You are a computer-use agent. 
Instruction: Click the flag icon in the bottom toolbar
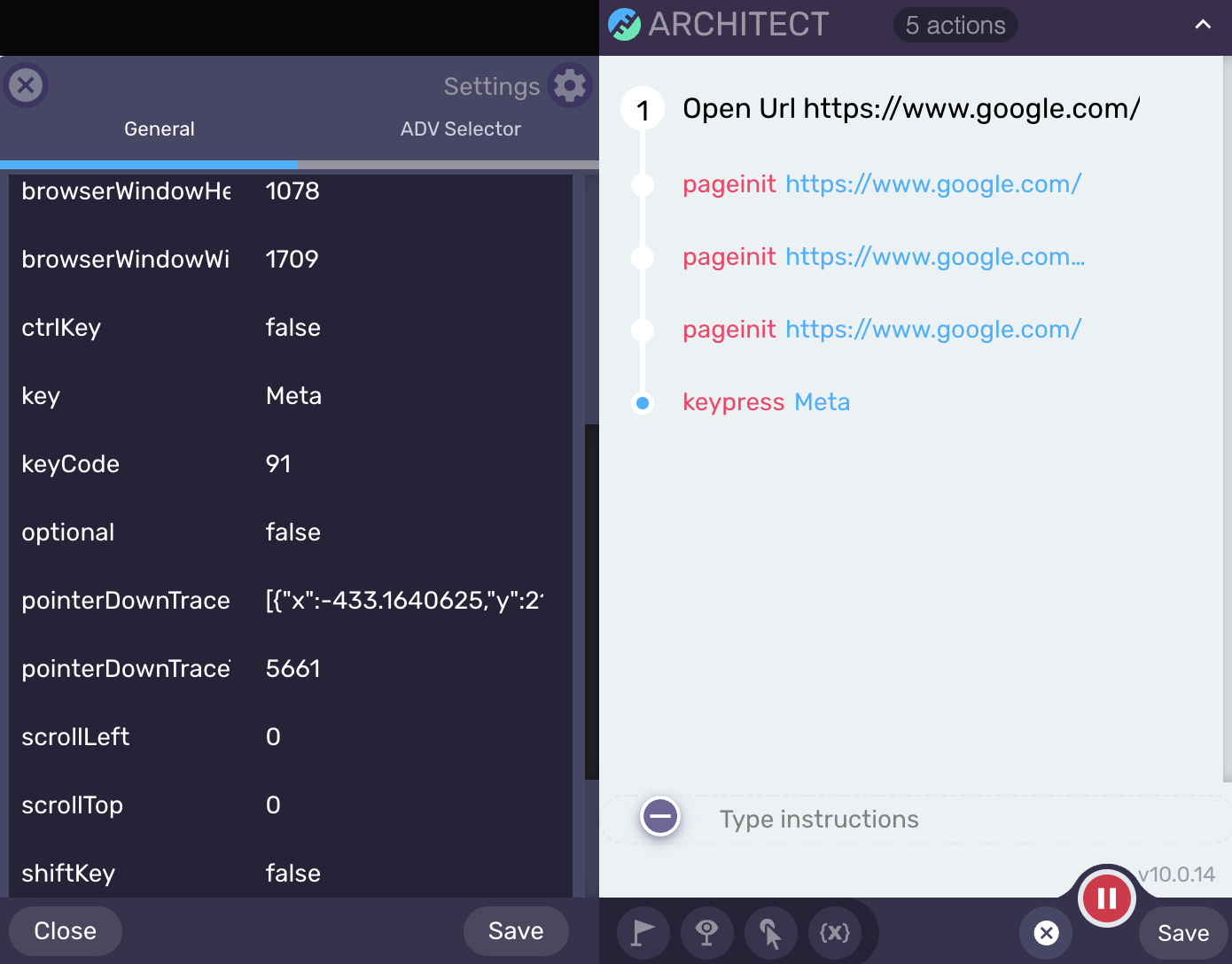(x=643, y=933)
